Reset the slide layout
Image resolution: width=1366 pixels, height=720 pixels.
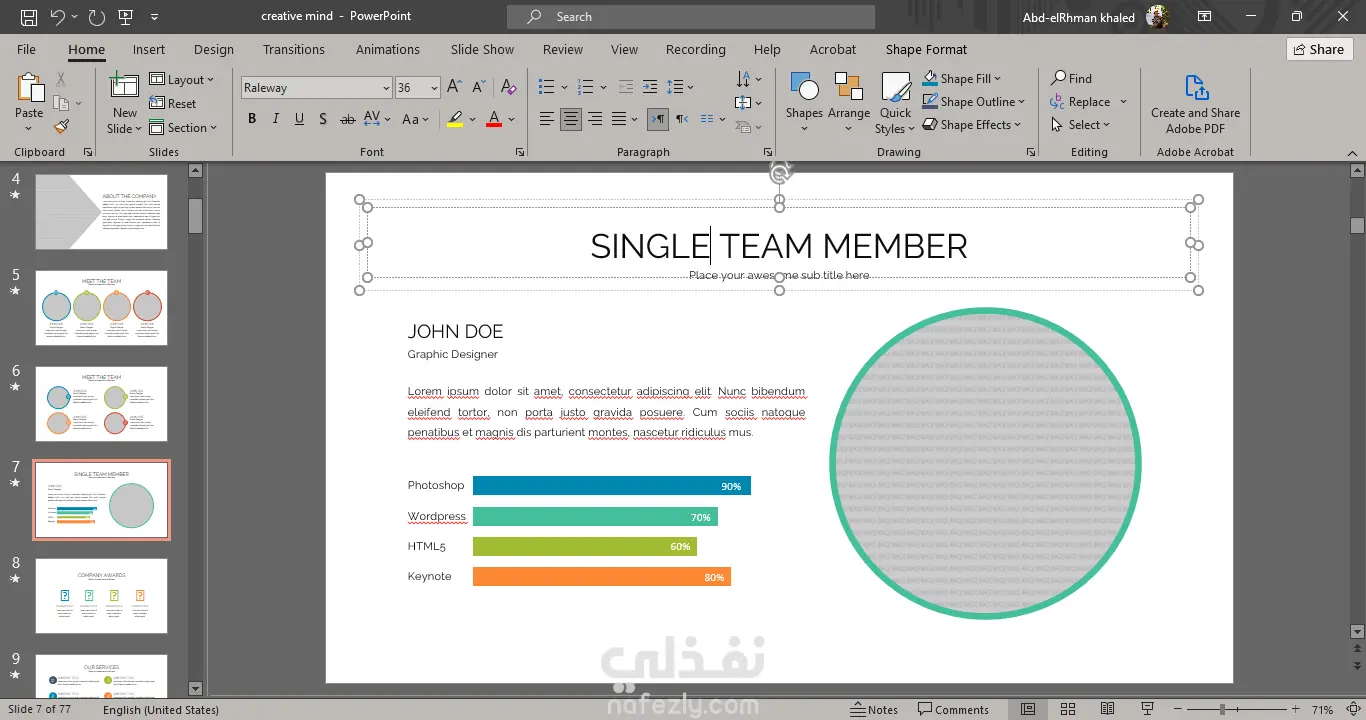coord(173,103)
